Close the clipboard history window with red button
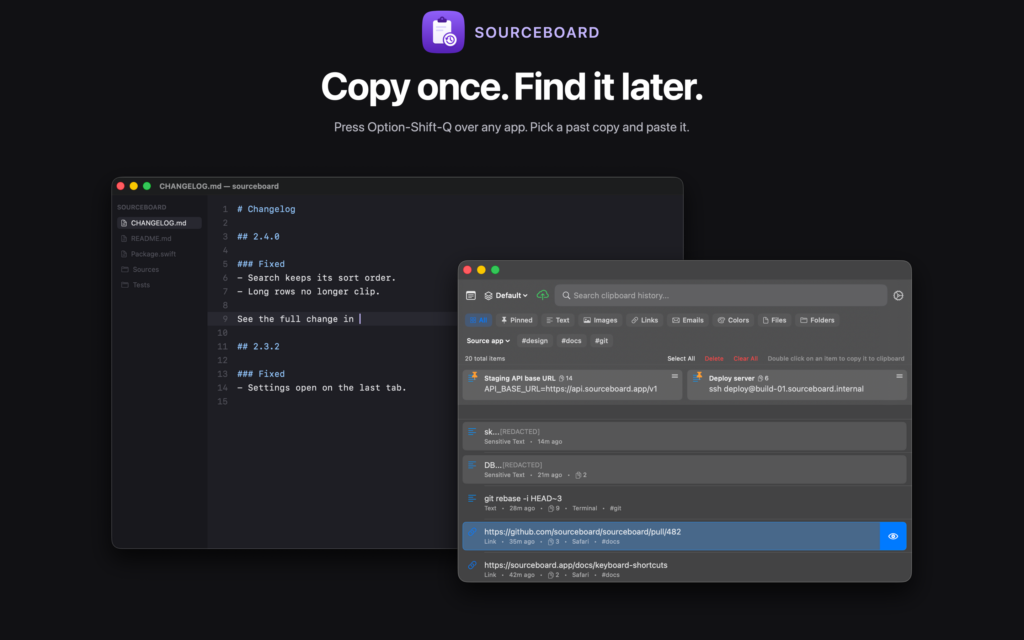 click(468, 270)
